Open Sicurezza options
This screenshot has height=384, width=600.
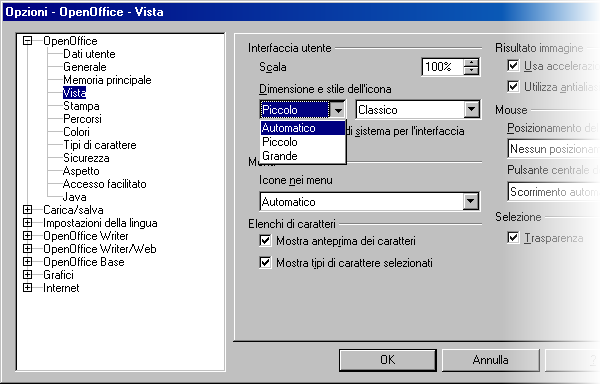[x=86, y=158]
